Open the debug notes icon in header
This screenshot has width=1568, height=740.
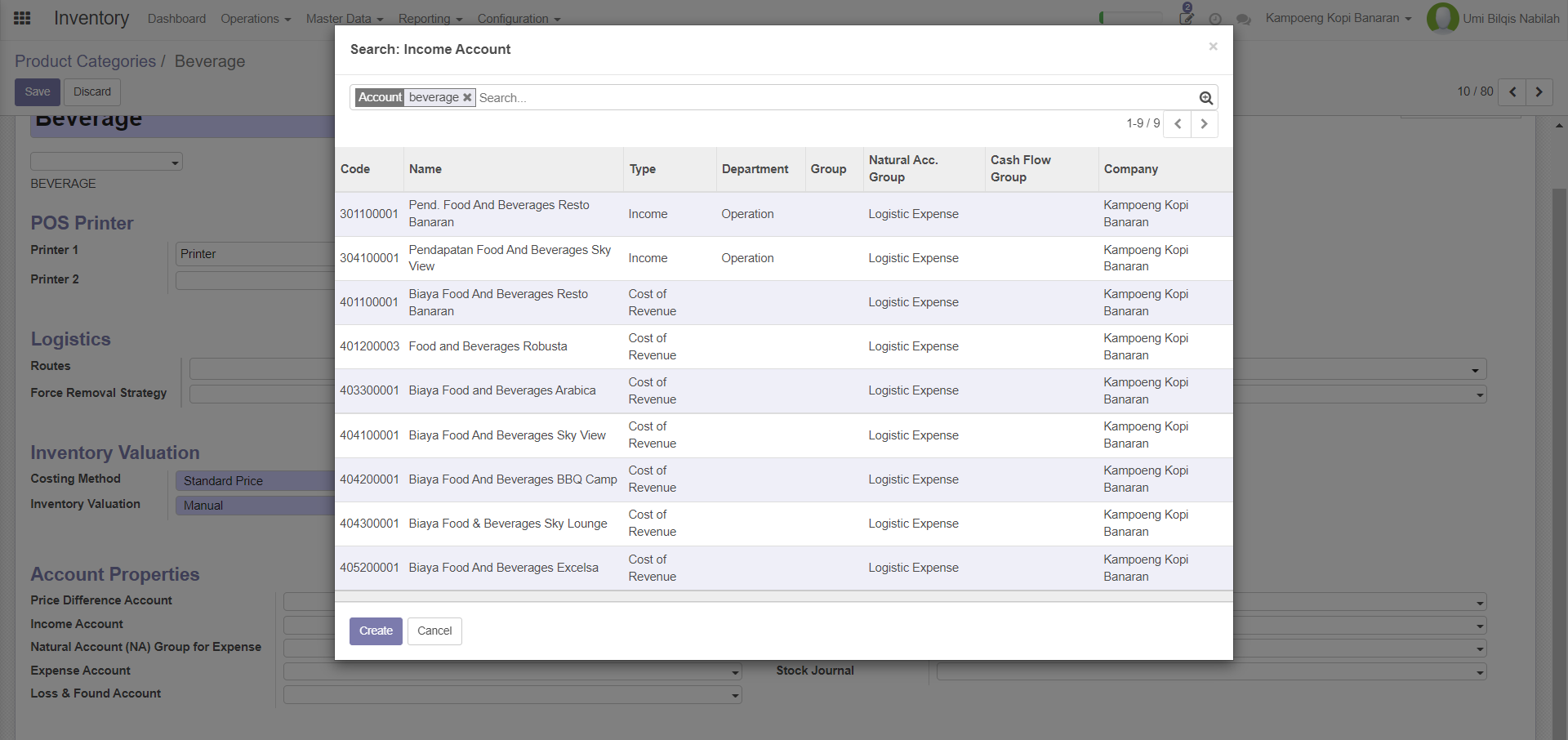(1187, 16)
